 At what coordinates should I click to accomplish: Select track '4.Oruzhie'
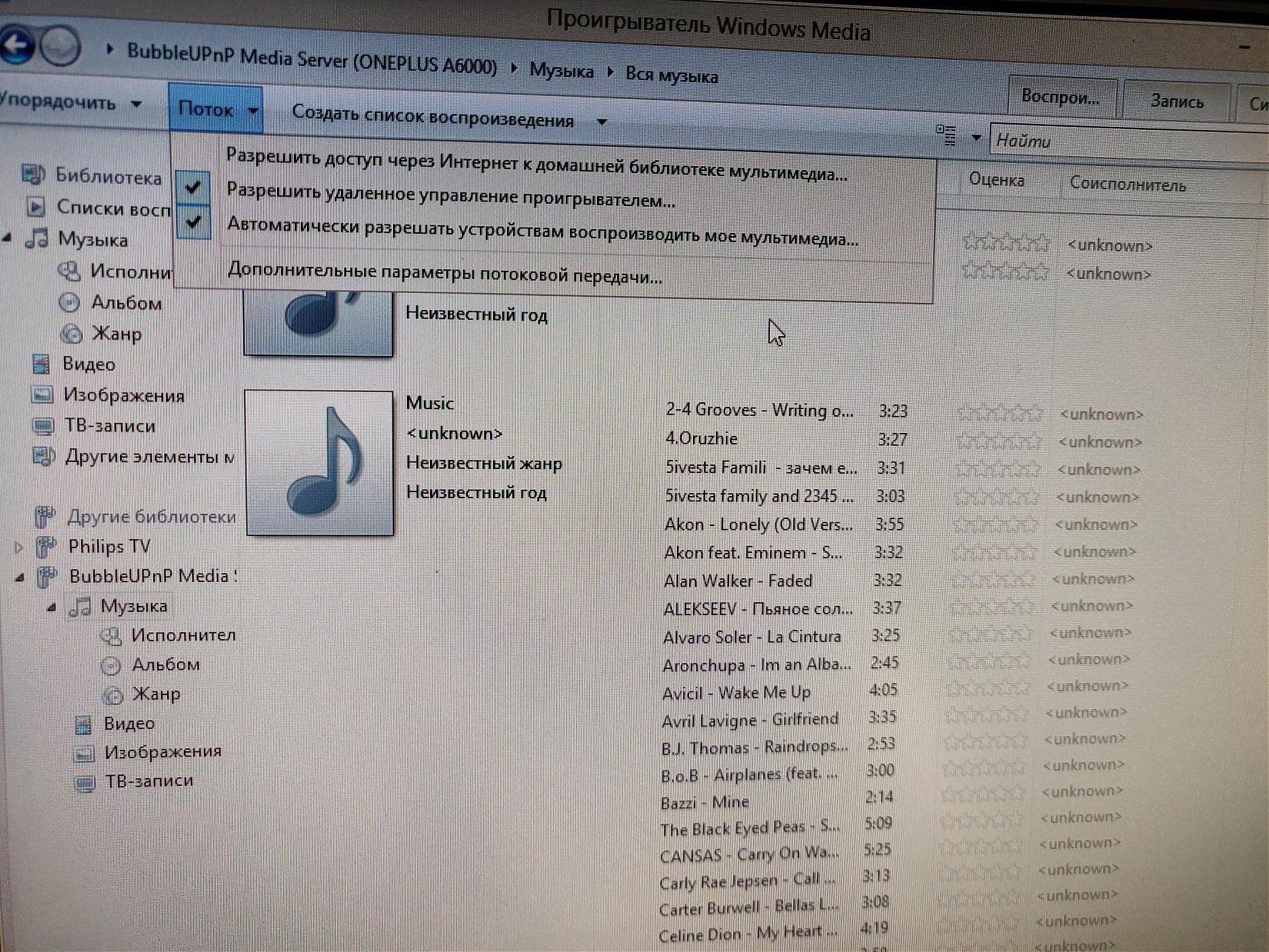click(x=701, y=438)
